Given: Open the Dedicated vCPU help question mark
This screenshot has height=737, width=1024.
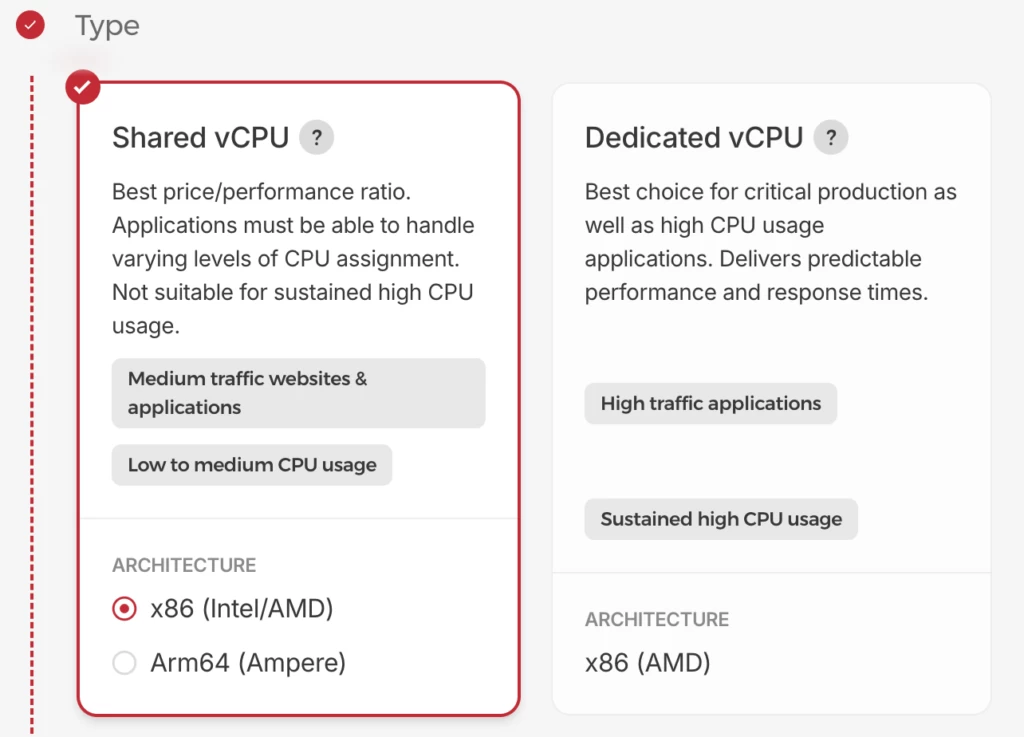Looking at the screenshot, I should pyautogui.click(x=830, y=138).
